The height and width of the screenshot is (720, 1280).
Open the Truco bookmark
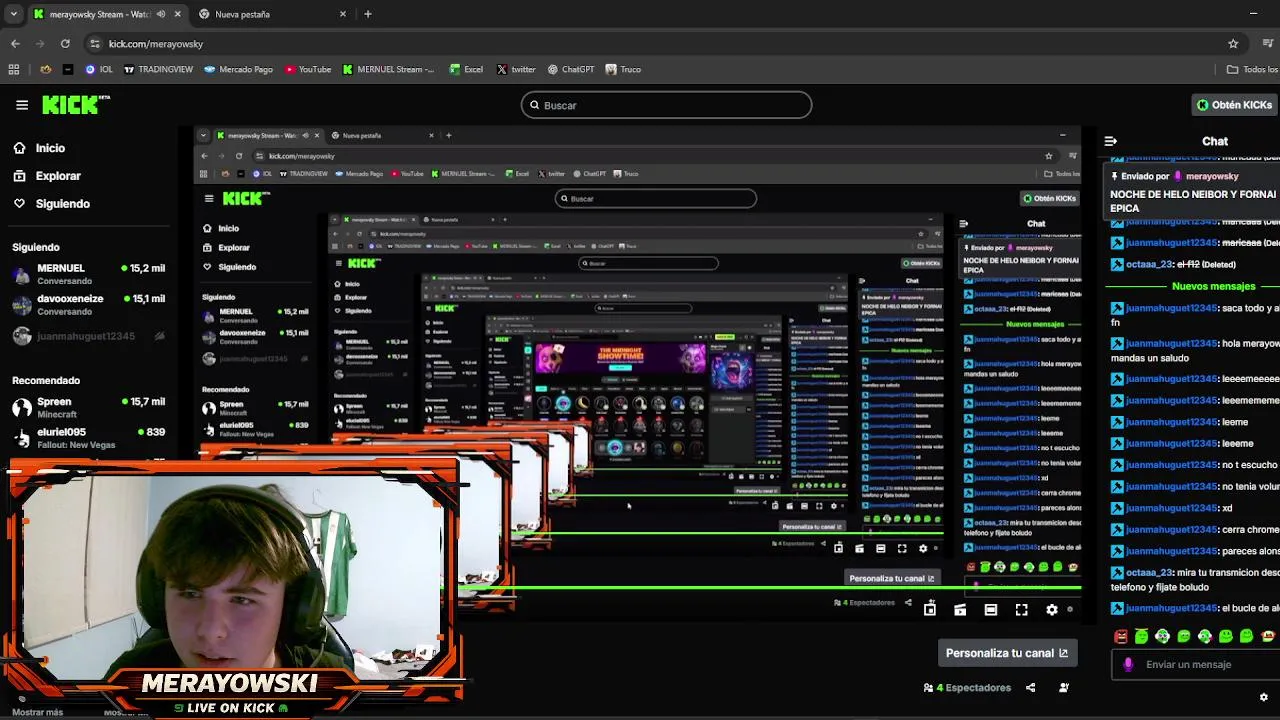tap(623, 70)
